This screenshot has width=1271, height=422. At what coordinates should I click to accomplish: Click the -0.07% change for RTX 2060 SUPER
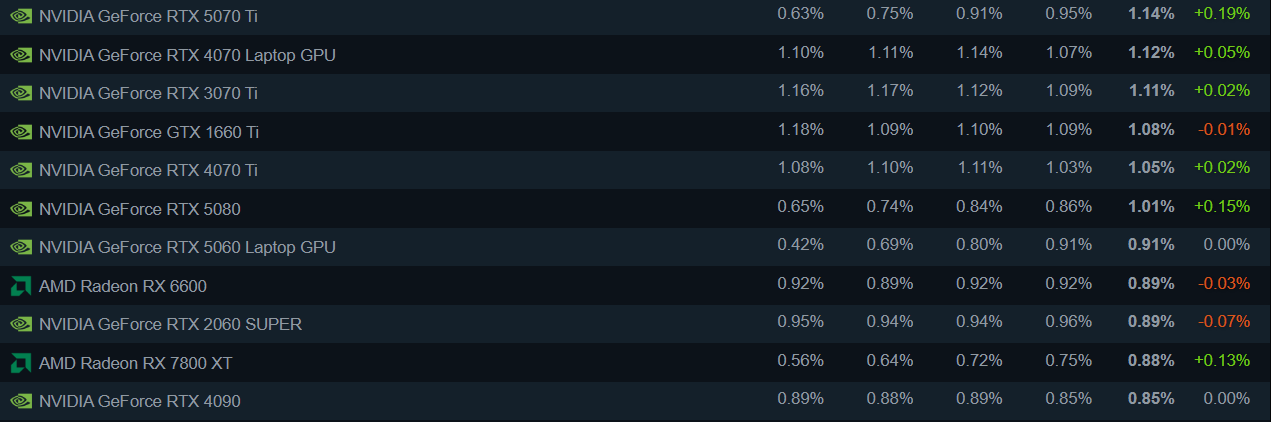(1223, 322)
